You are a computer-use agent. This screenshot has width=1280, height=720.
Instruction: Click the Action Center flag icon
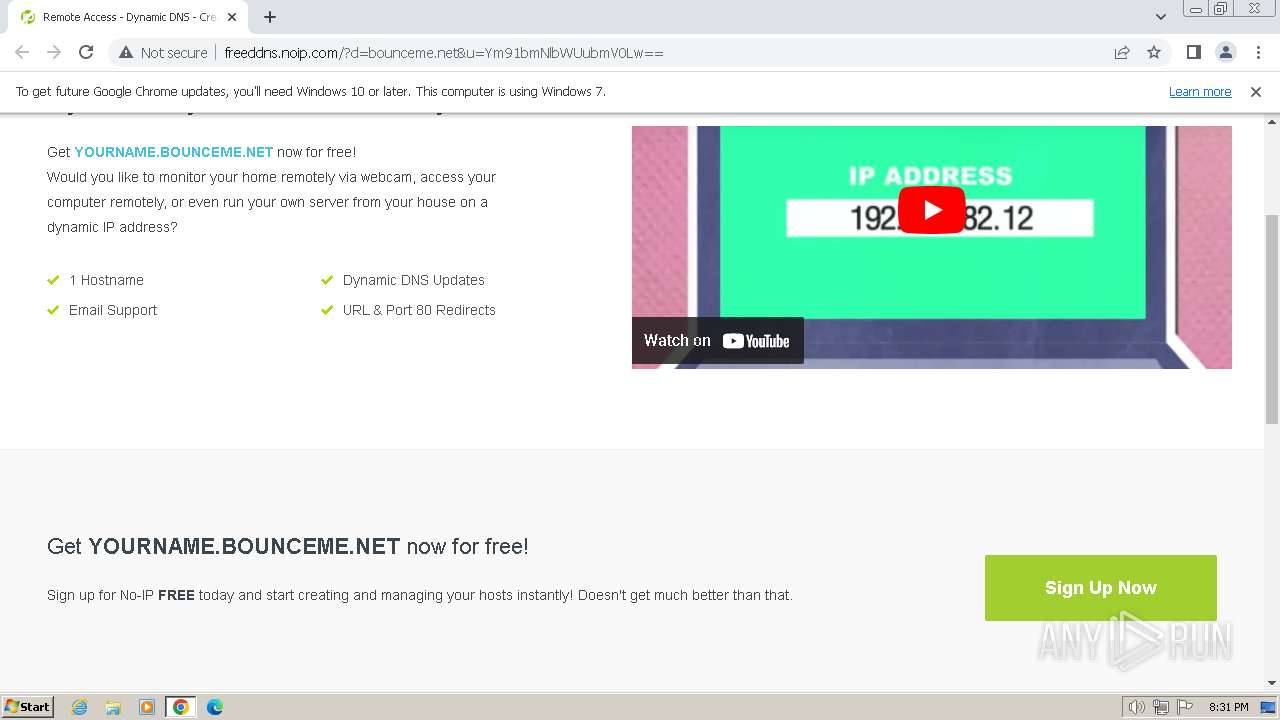click(1184, 707)
